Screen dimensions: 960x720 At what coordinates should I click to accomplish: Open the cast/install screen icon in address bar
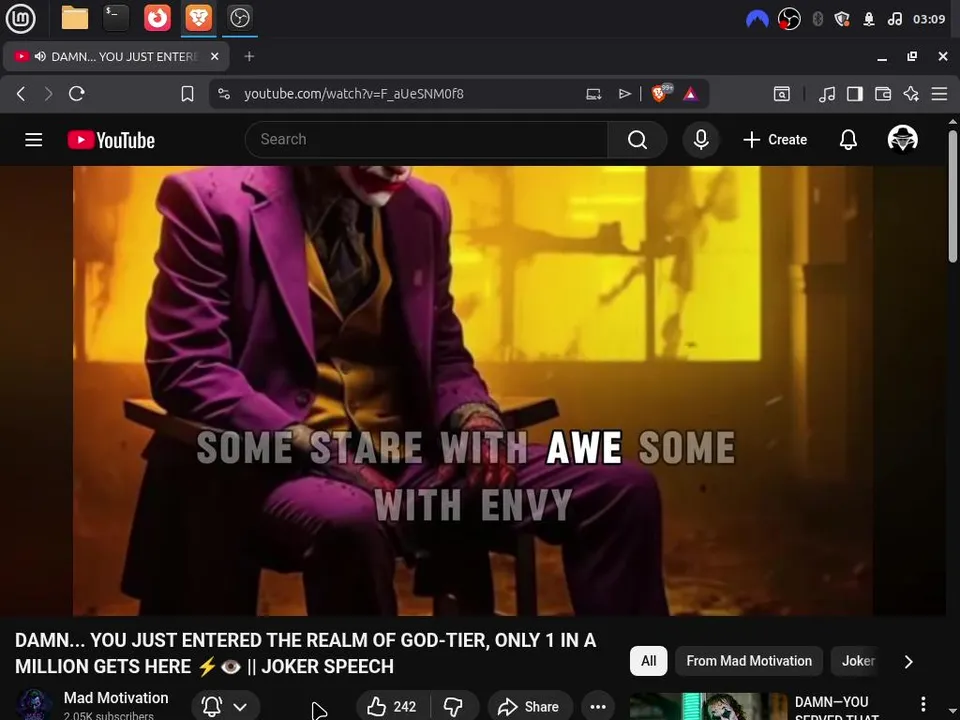pyautogui.click(x=593, y=94)
